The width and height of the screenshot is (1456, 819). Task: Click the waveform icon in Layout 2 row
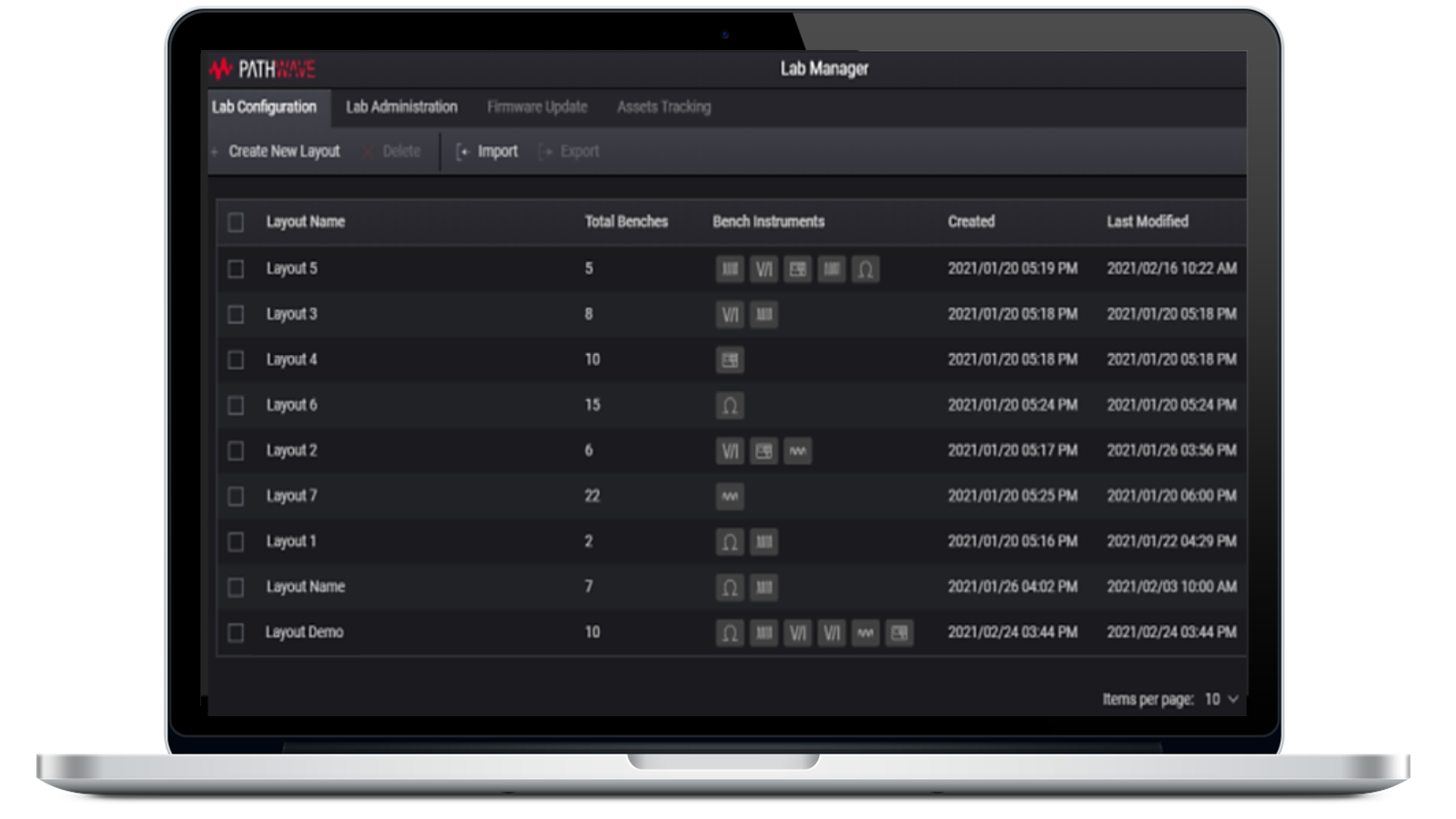798,451
